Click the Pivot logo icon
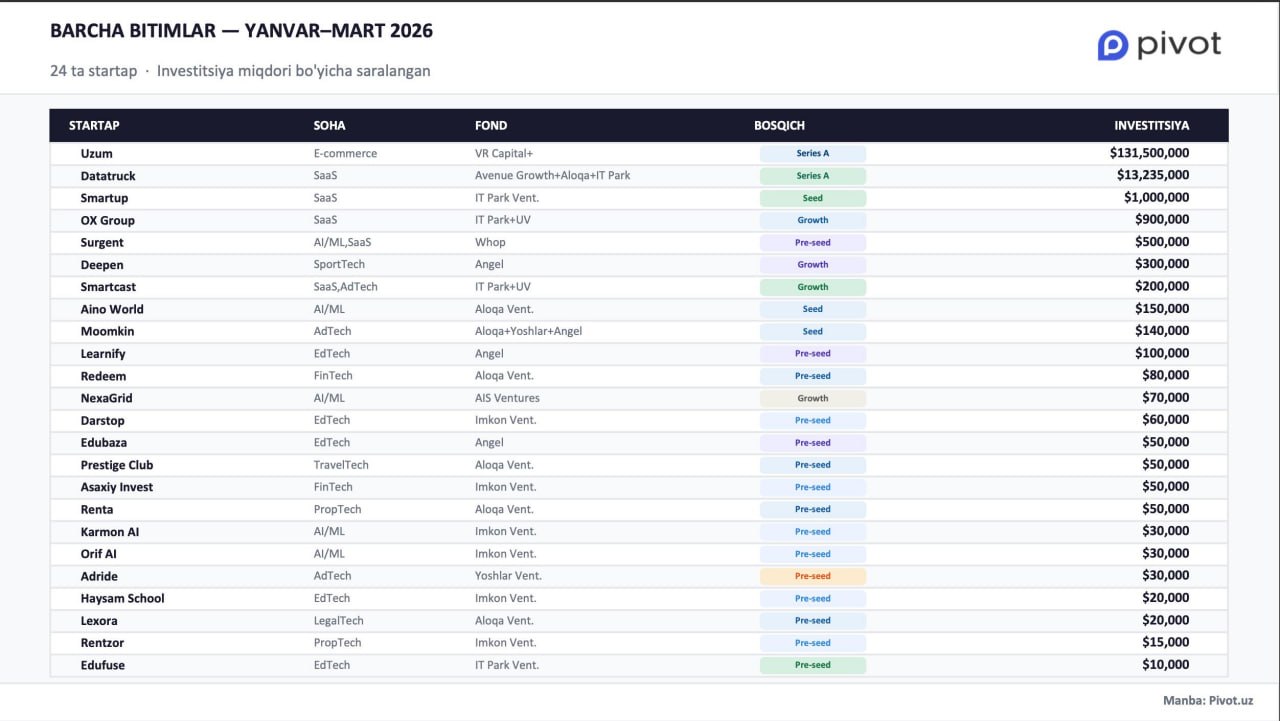The width and height of the screenshot is (1280, 721). click(x=1112, y=45)
